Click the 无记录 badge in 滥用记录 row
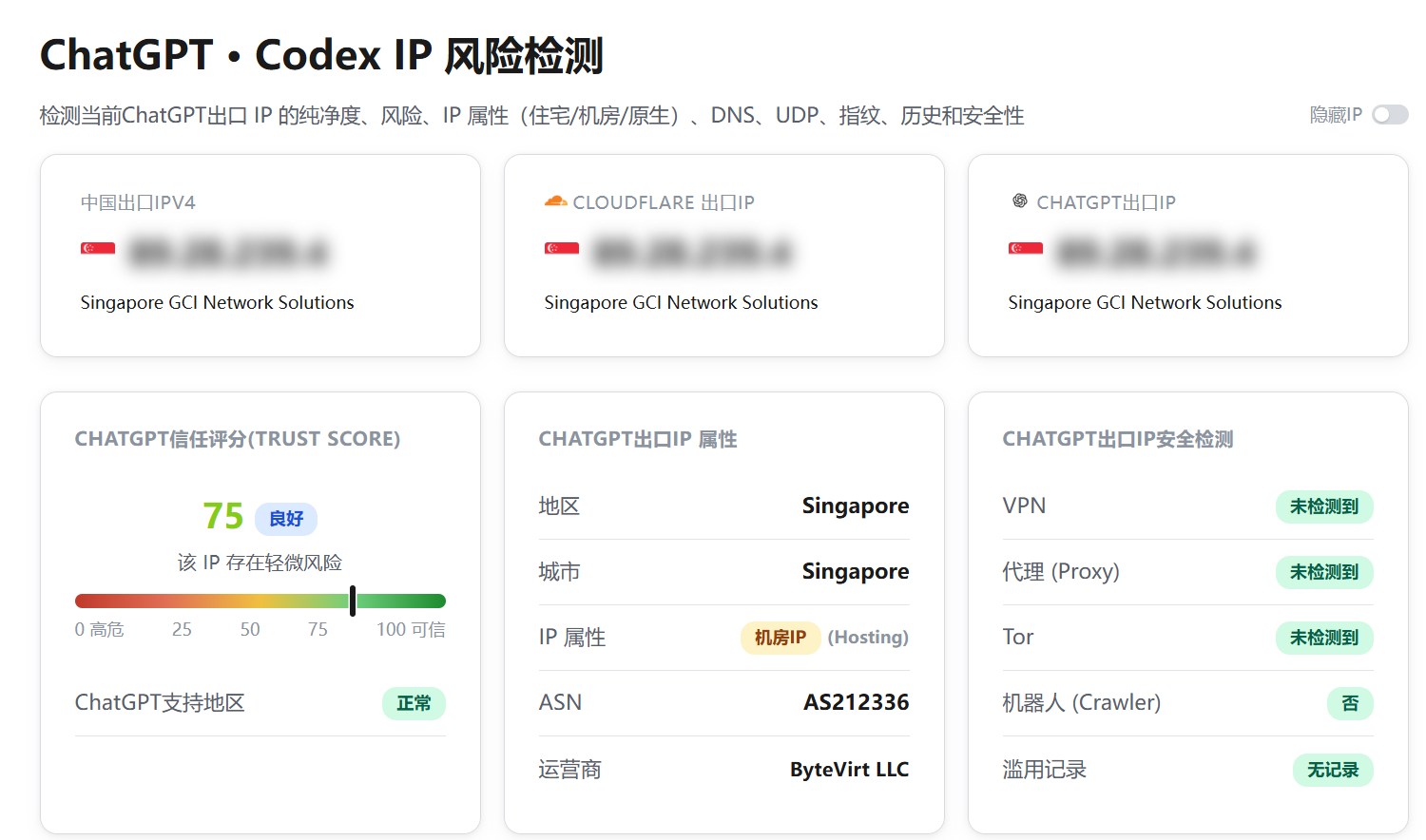The width and height of the screenshot is (1426, 840). coord(1333,770)
